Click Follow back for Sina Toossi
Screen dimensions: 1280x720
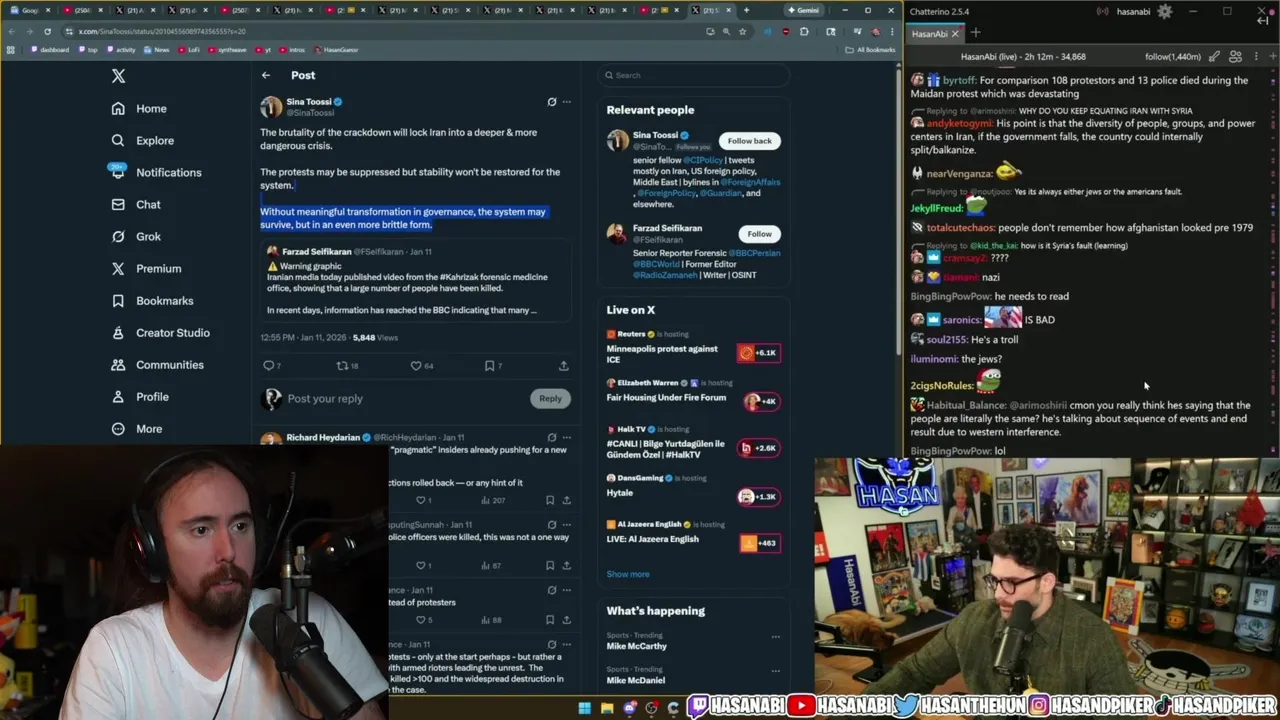point(749,141)
